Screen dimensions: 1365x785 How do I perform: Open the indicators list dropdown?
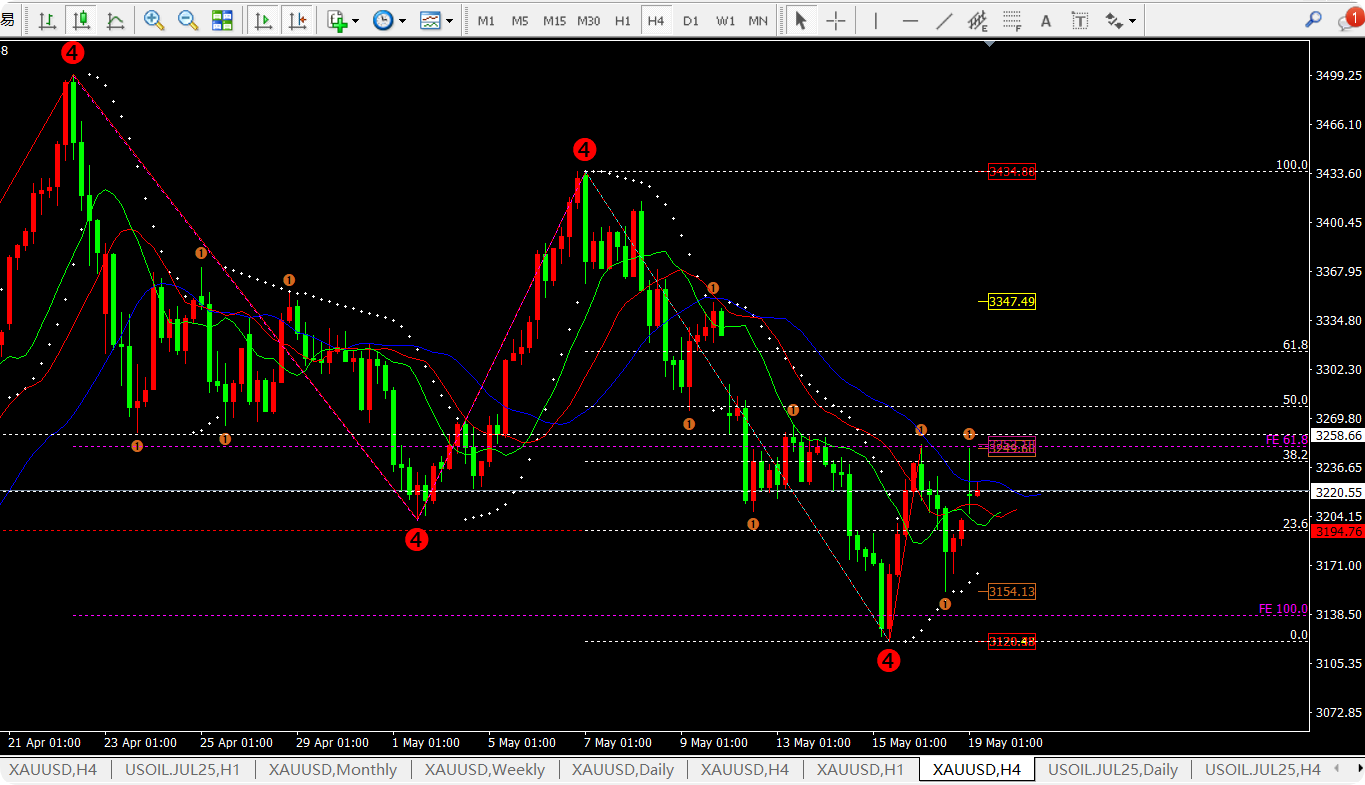click(x=341, y=20)
